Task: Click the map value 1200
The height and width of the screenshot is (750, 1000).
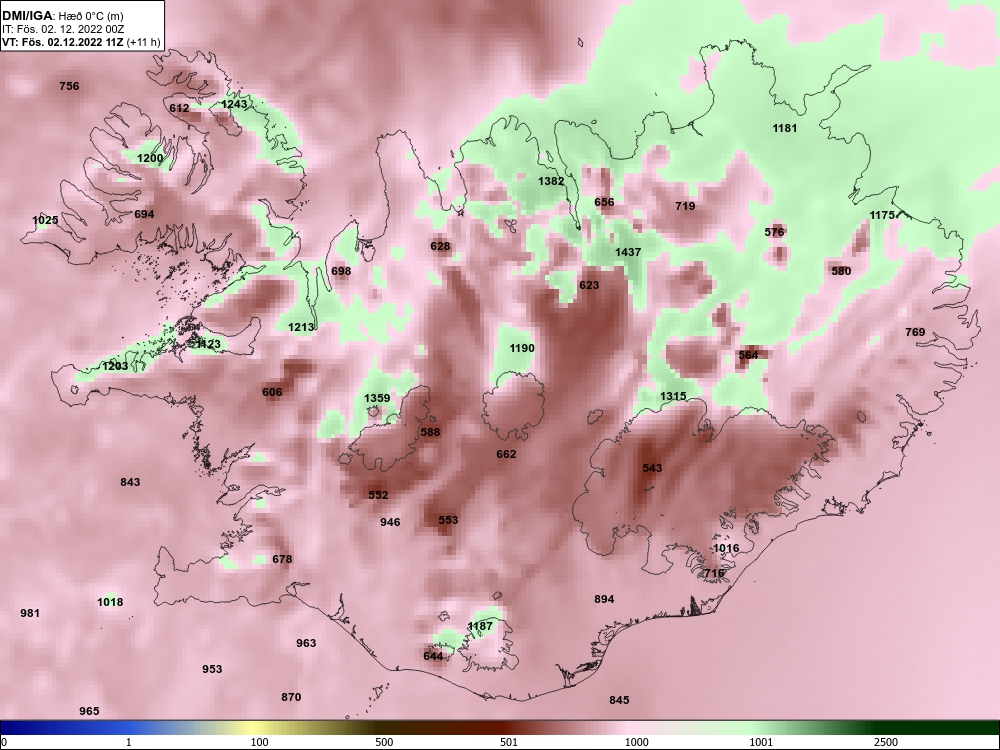Action: point(151,158)
